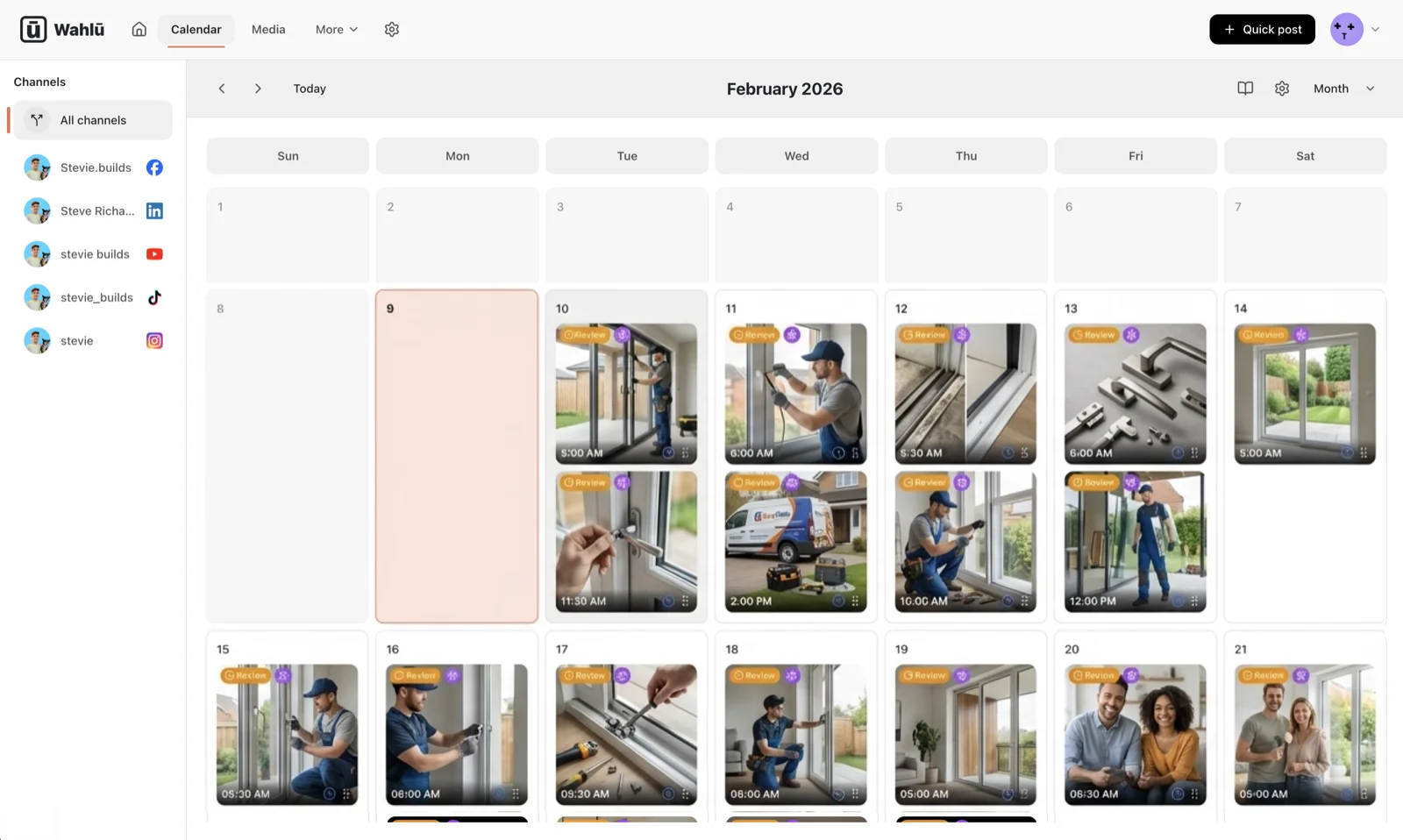Viewport: 1403px width, 840px height.
Task: Open the home icon in the top navigation
Action: (139, 29)
